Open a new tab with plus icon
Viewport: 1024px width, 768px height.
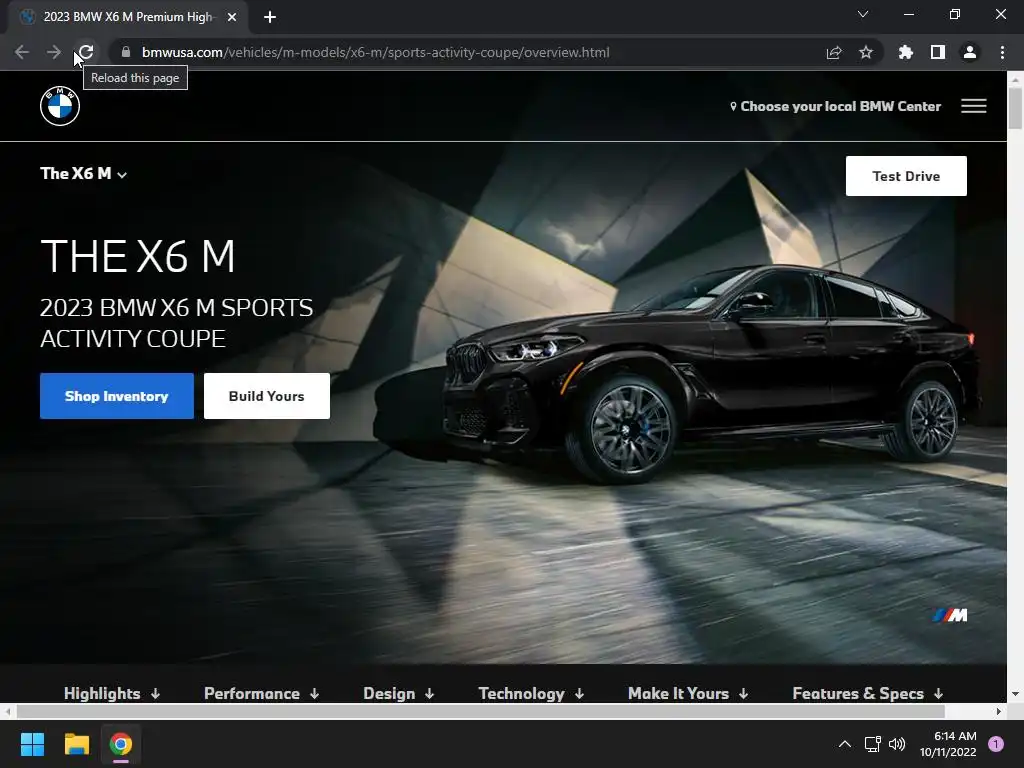pos(270,17)
